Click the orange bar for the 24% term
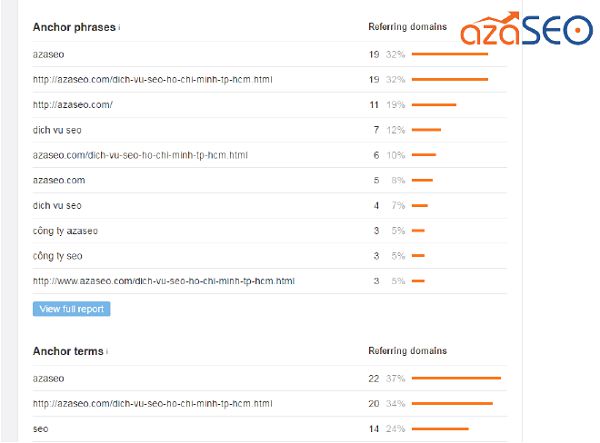 click(439, 429)
